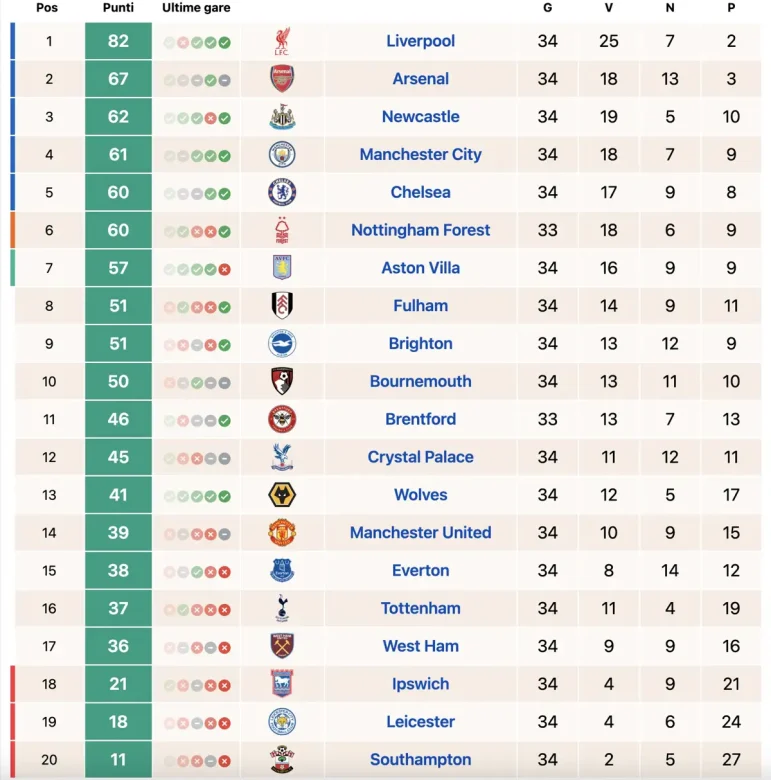771x780 pixels.
Task: Click the Newcastle club crest
Action: click(x=282, y=117)
